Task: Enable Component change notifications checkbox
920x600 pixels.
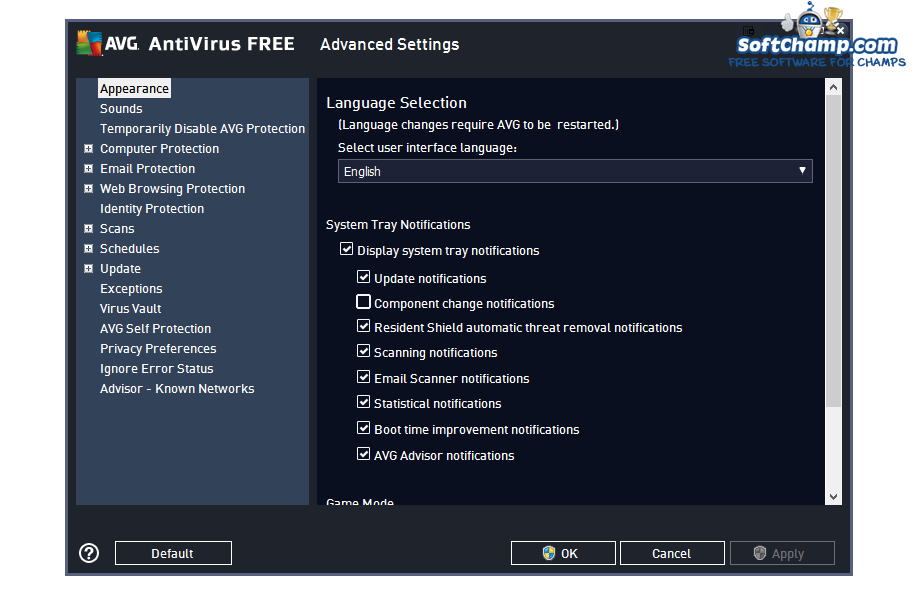Action: pos(364,302)
